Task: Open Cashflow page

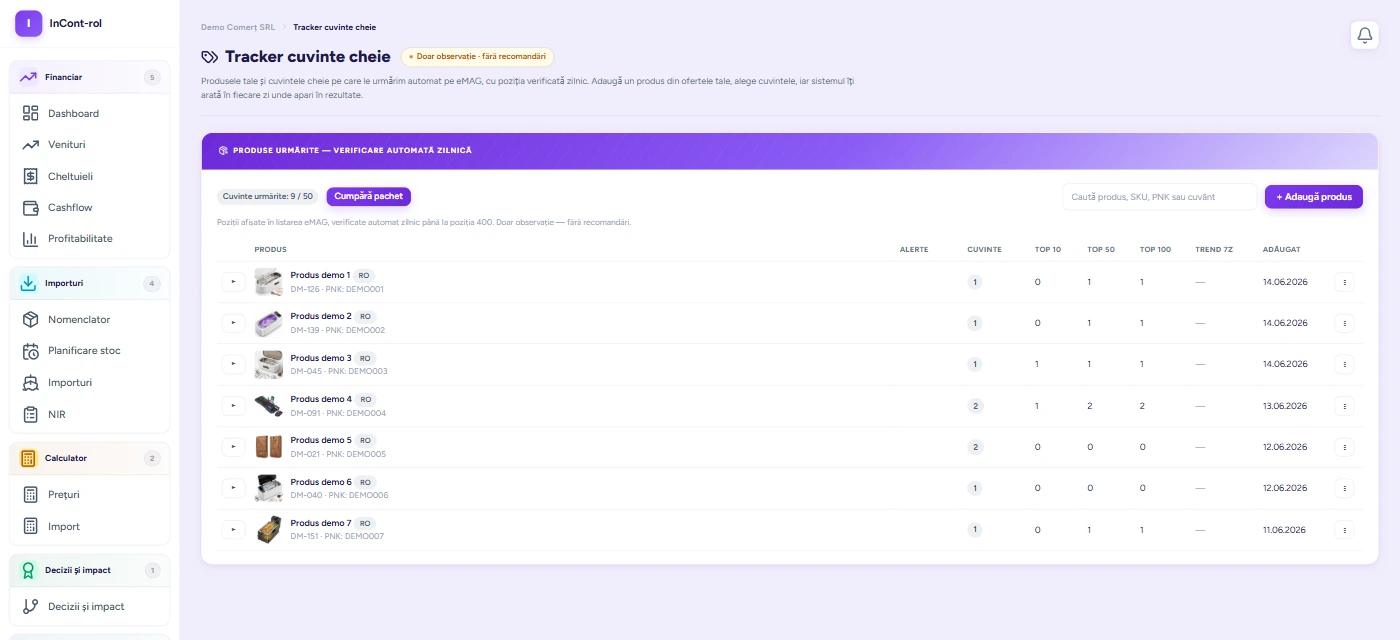Action: pyautogui.click(x=90, y=207)
